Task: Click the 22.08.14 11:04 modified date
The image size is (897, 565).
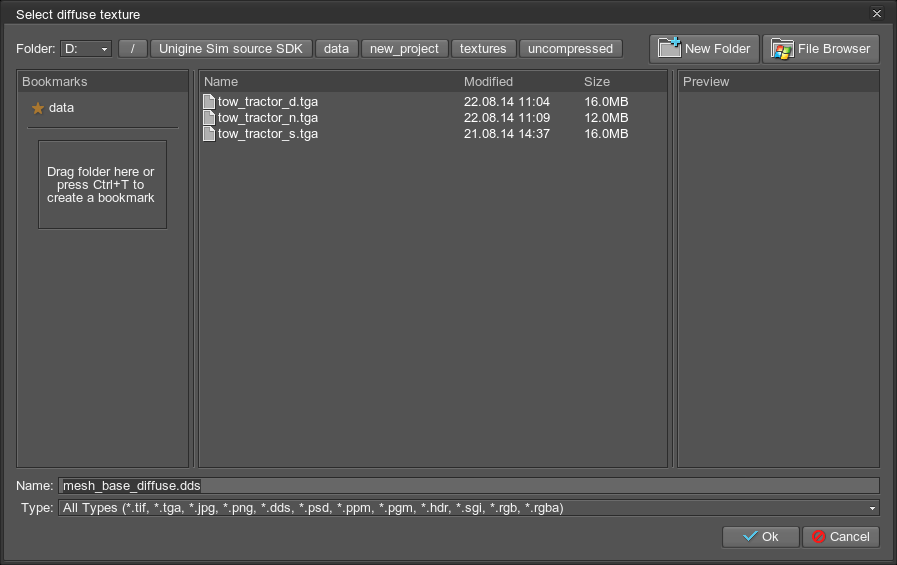Action: coord(507,102)
